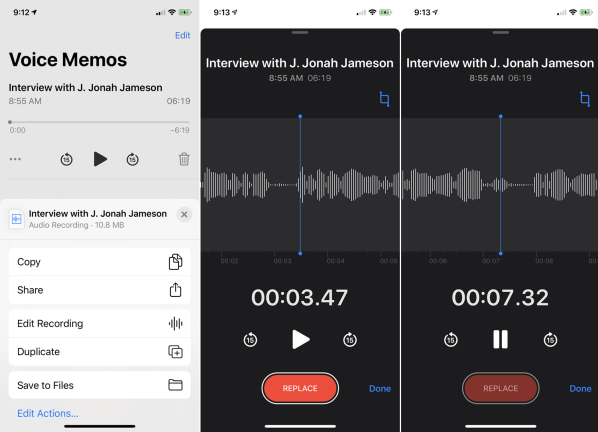
Task: Play the memo from the Voice Memos list
Action: 100,159
